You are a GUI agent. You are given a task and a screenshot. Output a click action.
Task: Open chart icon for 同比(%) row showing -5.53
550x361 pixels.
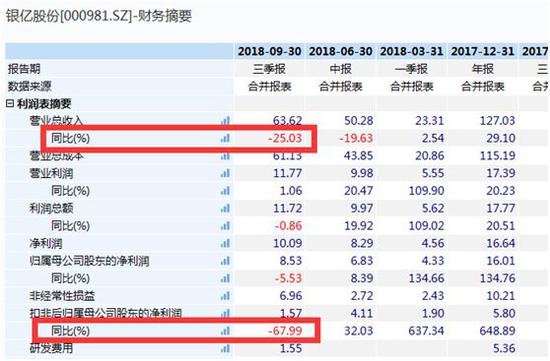point(225,279)
